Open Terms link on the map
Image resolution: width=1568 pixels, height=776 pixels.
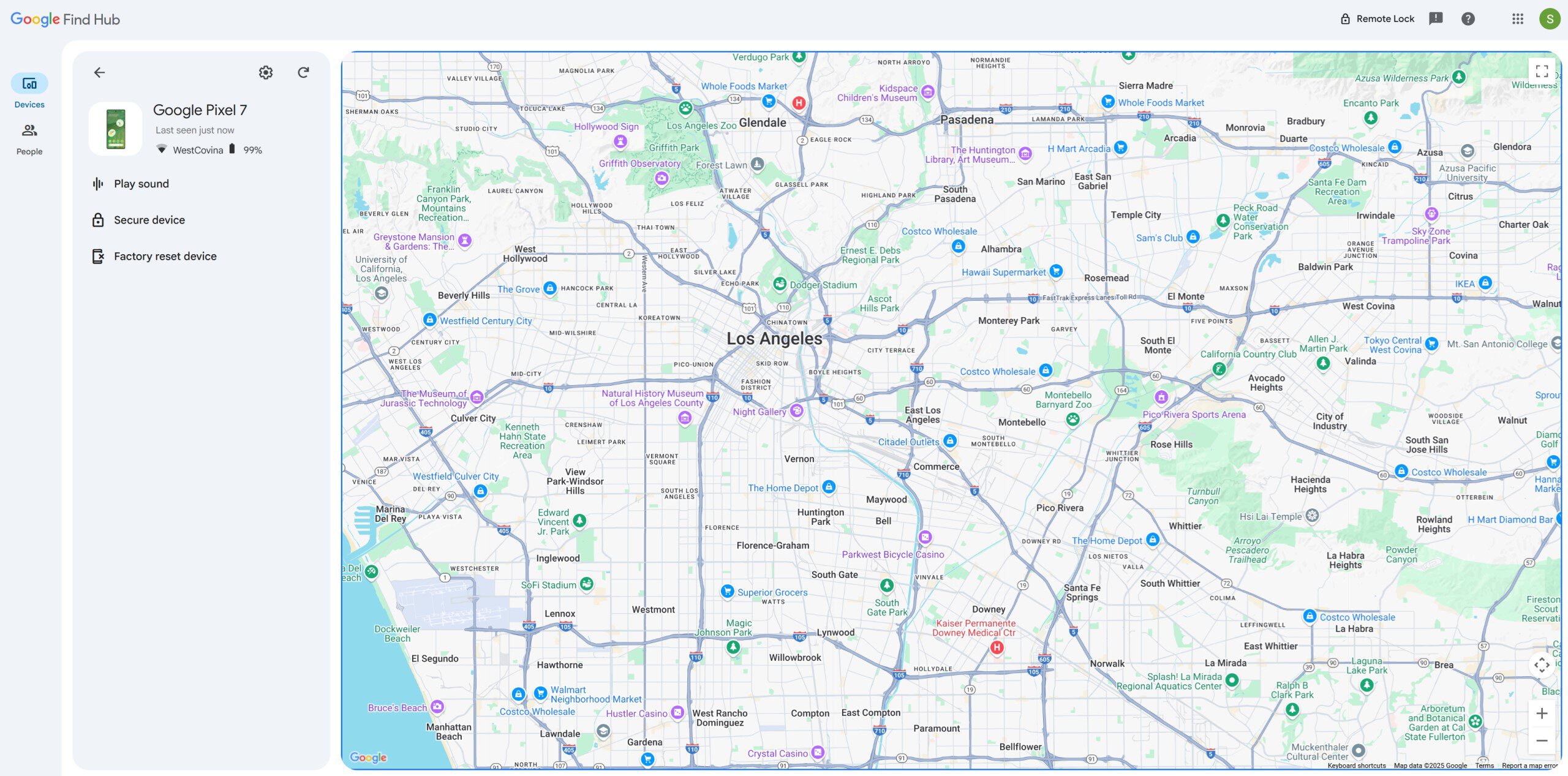click(1484, 766)
